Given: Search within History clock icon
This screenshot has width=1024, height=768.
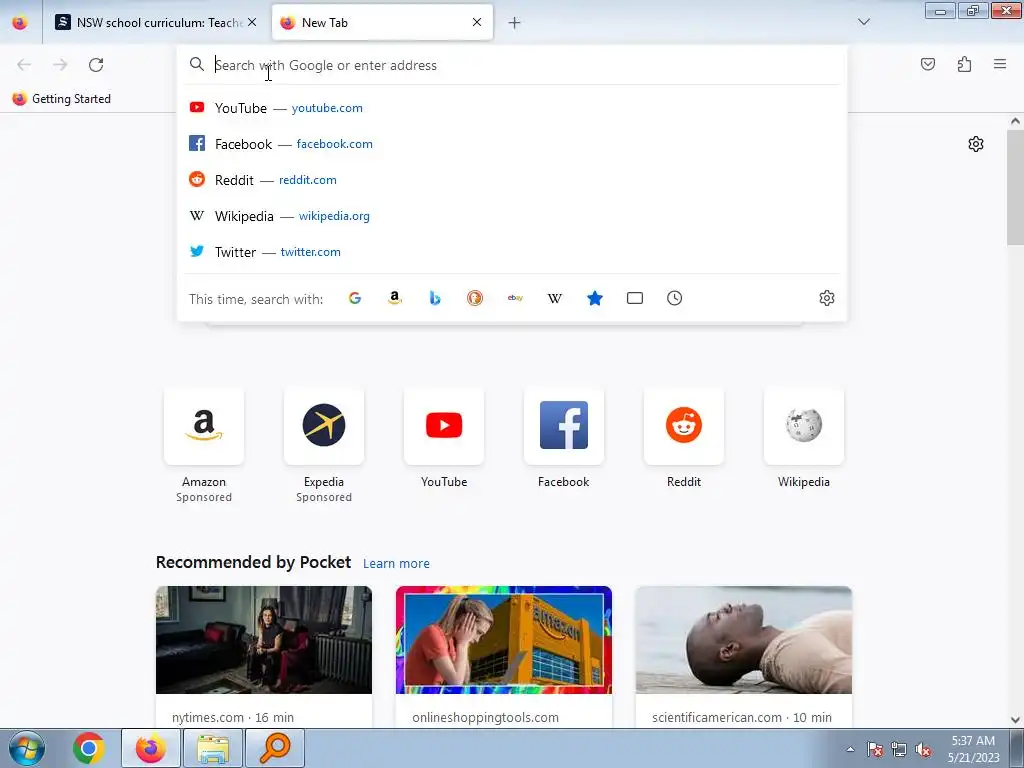Looking at the screenshot, I should [x=675, y=298].
